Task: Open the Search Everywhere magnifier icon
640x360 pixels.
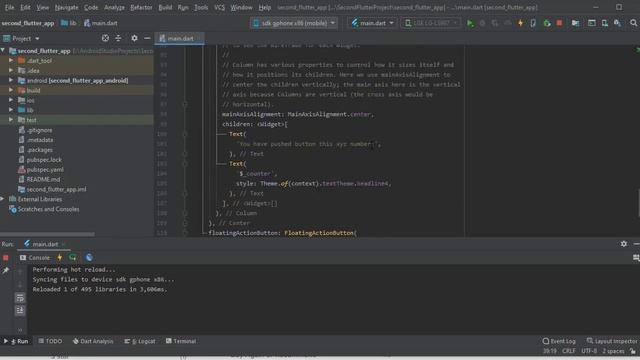Action: [633, 23]
